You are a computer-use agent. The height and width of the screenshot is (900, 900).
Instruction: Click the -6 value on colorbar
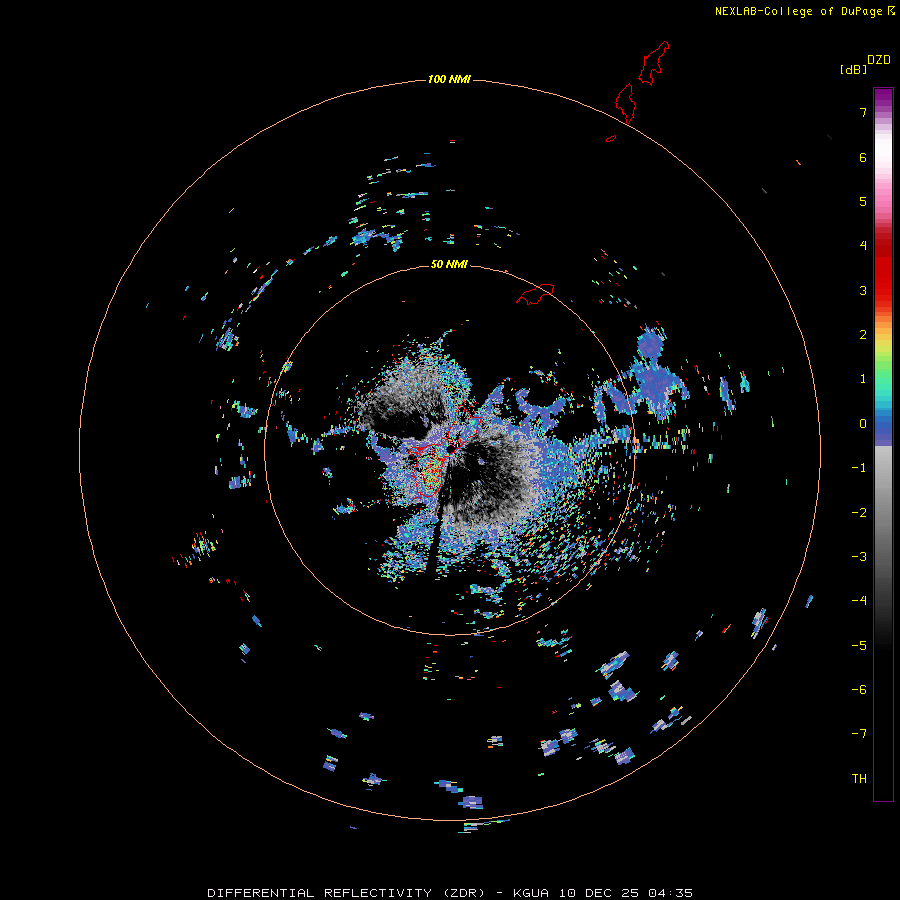tap(859, 690)
